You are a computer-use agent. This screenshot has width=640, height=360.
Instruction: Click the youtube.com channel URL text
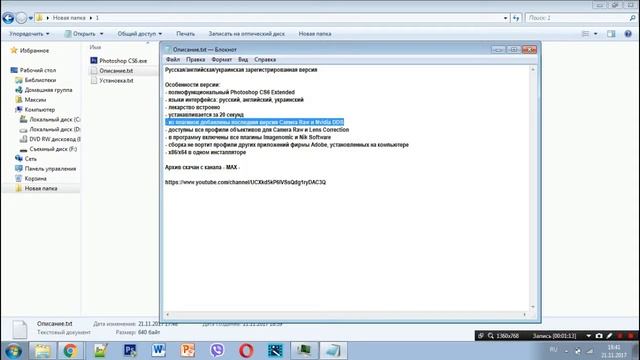click(x=245, y=182)
